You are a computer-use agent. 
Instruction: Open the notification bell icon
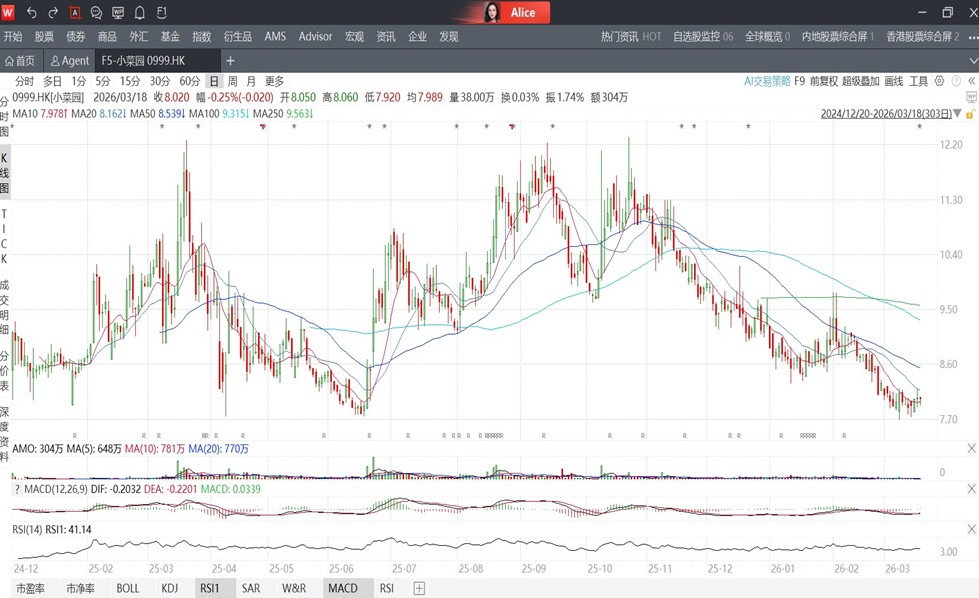(139, 13)
